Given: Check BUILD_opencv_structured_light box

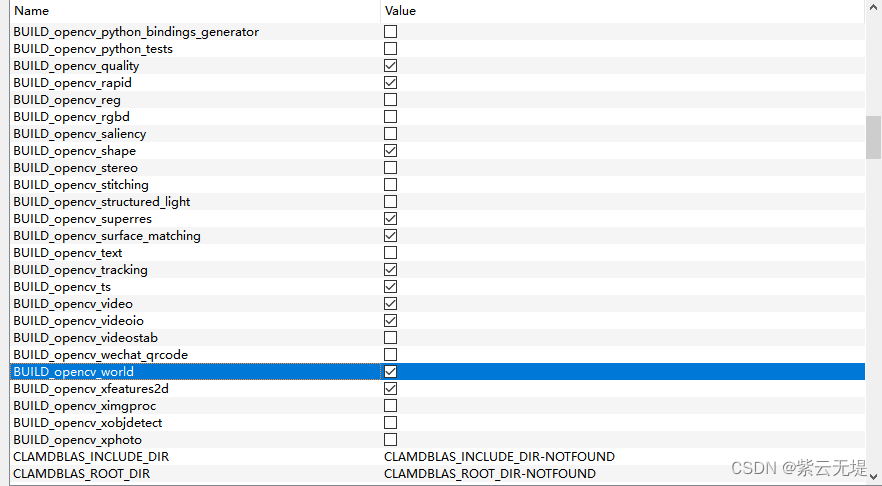Looking at the screenshot, I should click(x=390, y=201).
